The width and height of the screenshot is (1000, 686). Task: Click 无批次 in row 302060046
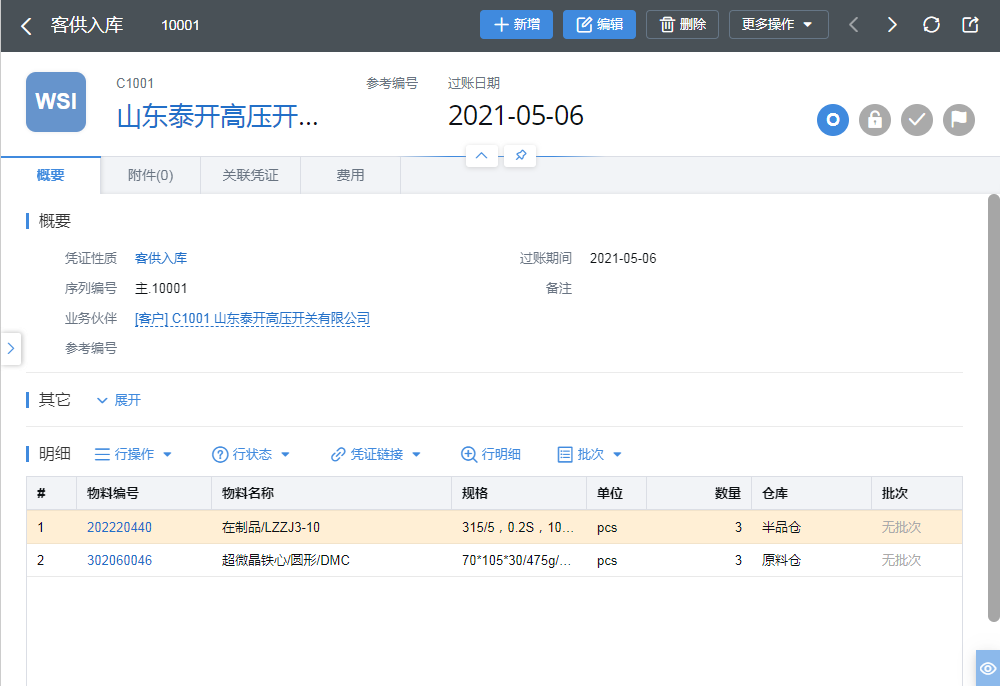901,560
